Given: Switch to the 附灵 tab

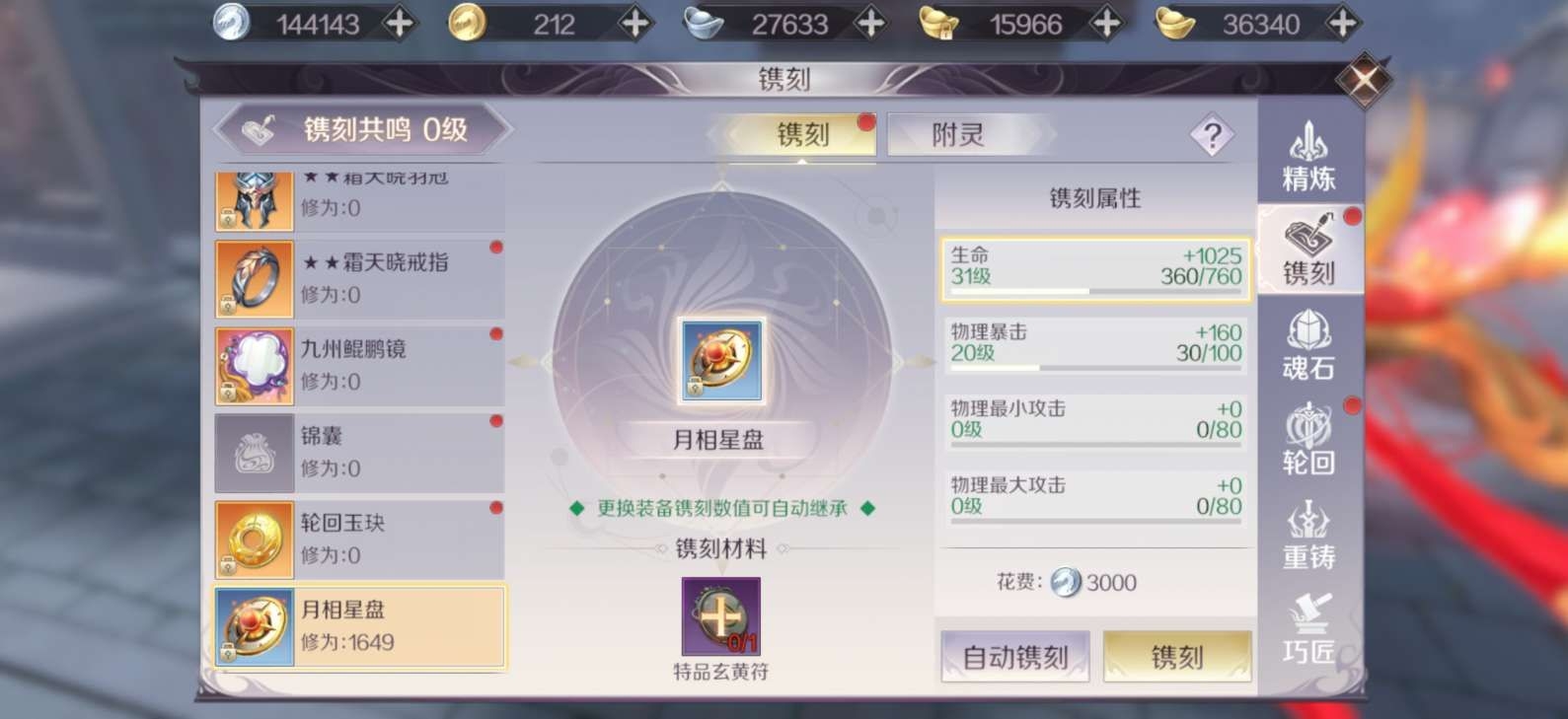Looking at the screenshot, I should pos(959,135).
